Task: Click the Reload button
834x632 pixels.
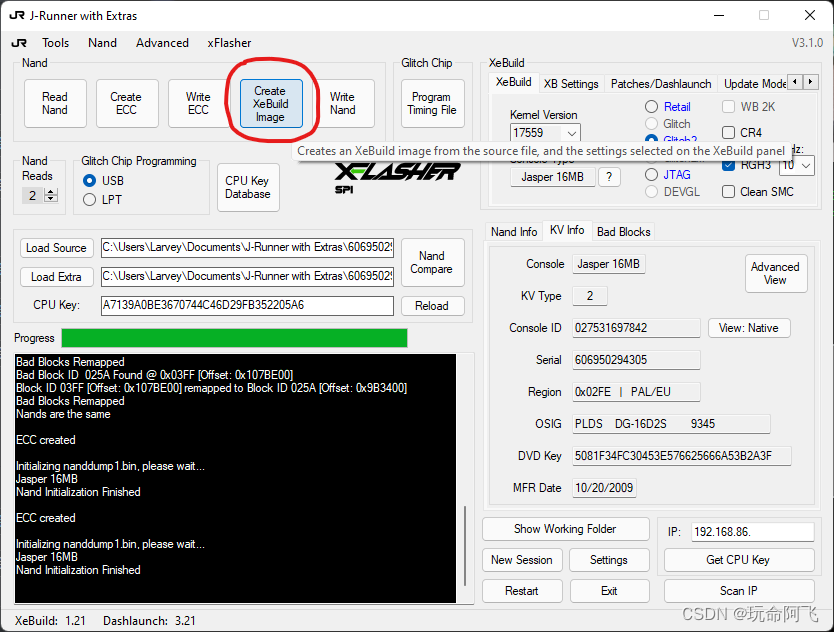Action: [x=432, y=306]
